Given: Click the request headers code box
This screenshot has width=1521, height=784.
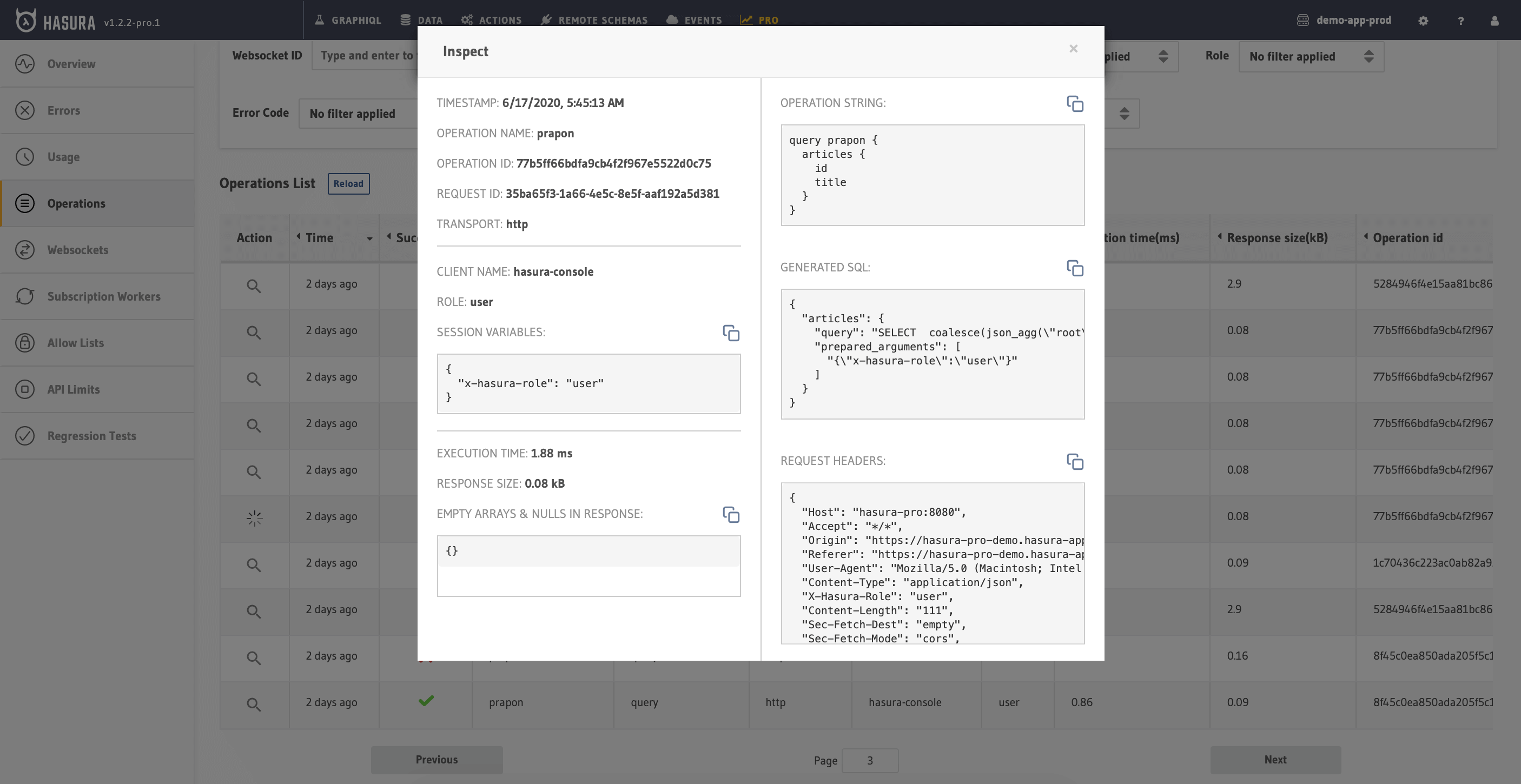Looking at the screenshot, I should click(933, 563).
